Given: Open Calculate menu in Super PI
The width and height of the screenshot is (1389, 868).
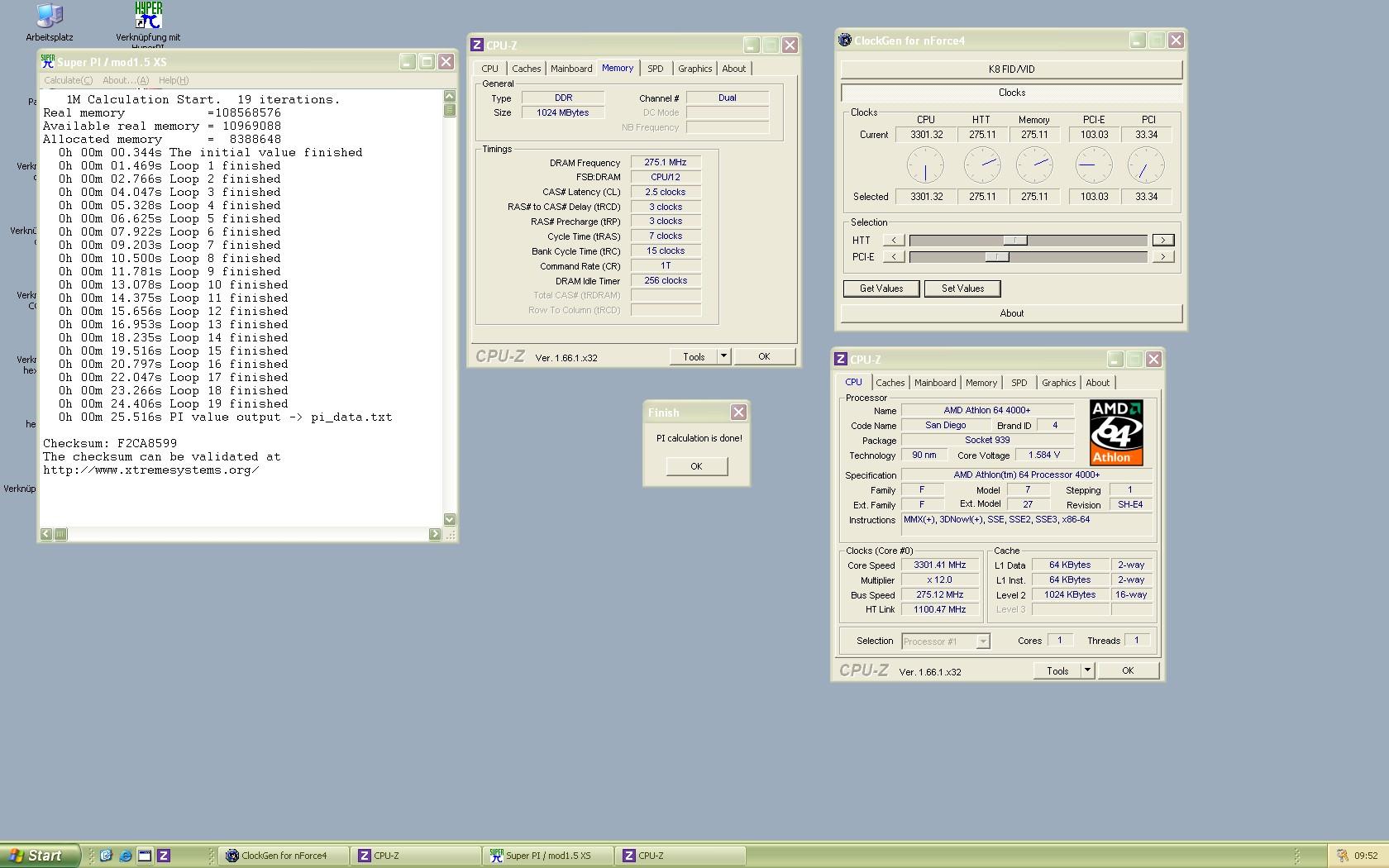Looking at the screenshot, I should tap(68, 80).
